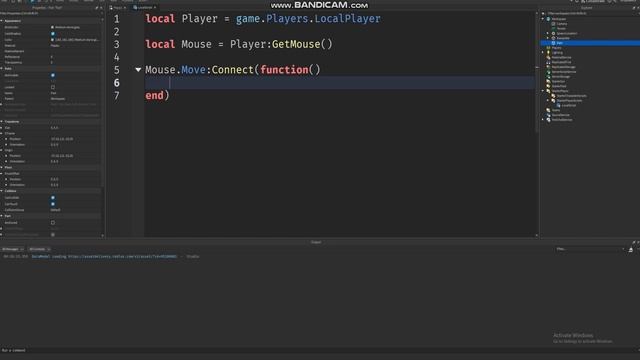Collapse the function block at line 5
640x360 pixels.
click(x=138, y=70)
